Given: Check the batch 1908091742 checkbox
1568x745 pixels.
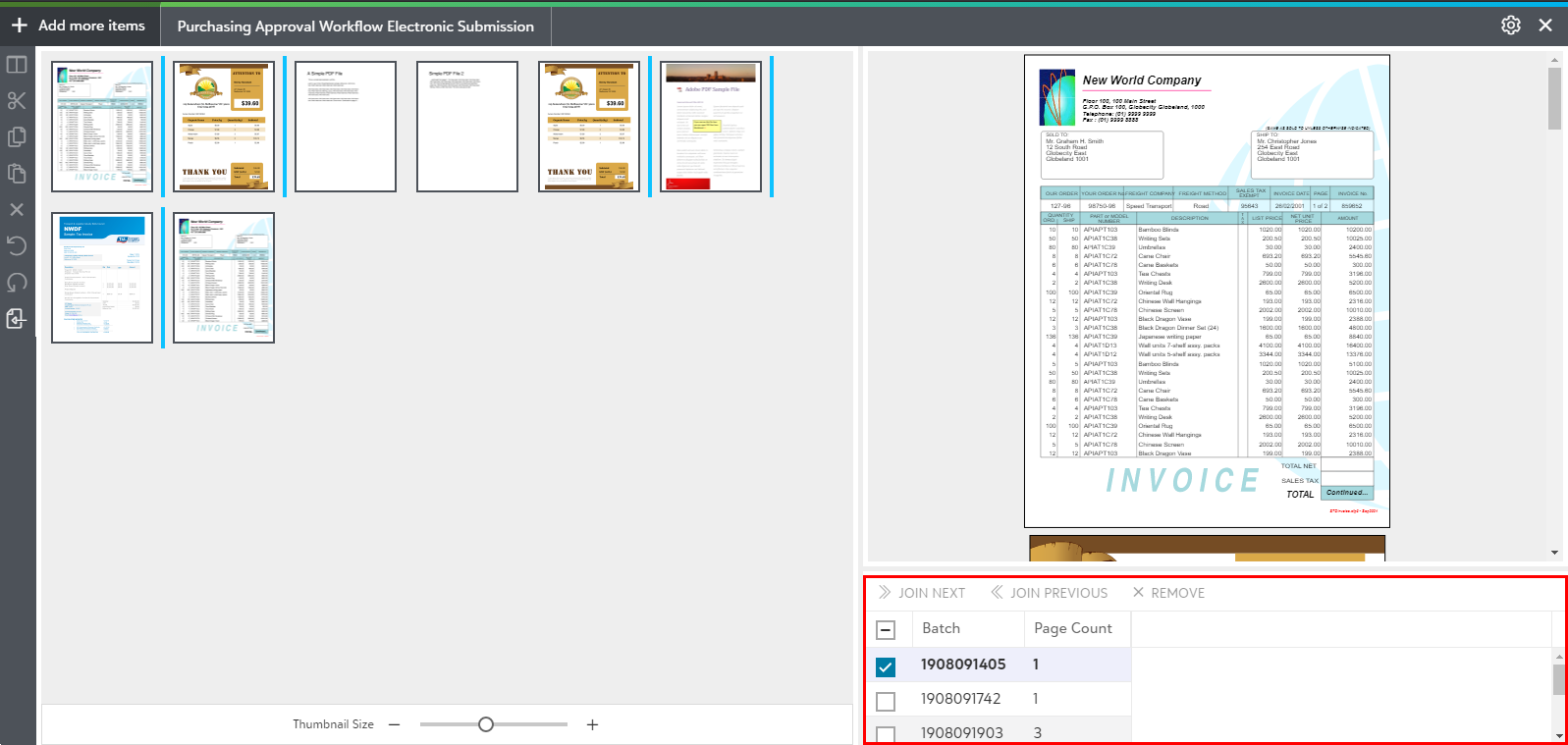Looking at the screenshot, I should pyautogui.click(x=886, y=701).
